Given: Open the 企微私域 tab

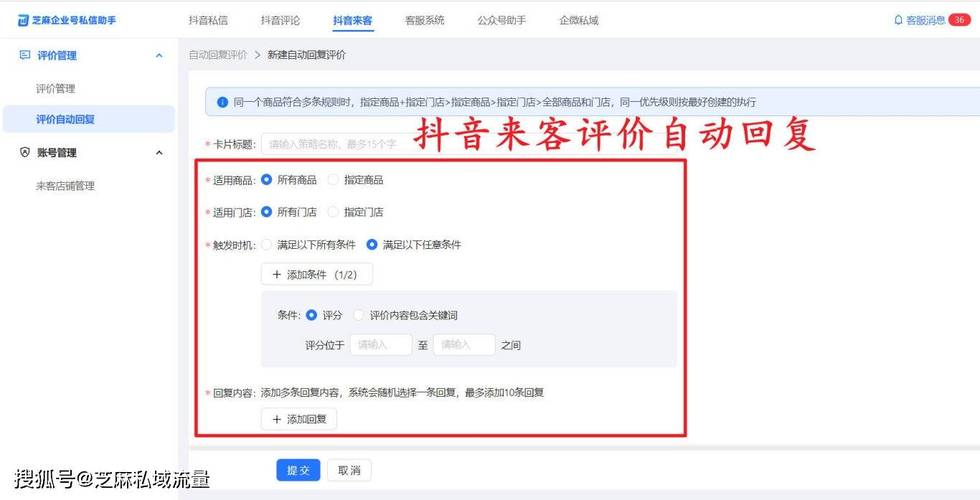Looking at the screenshot, I should [x=579, y=21].
